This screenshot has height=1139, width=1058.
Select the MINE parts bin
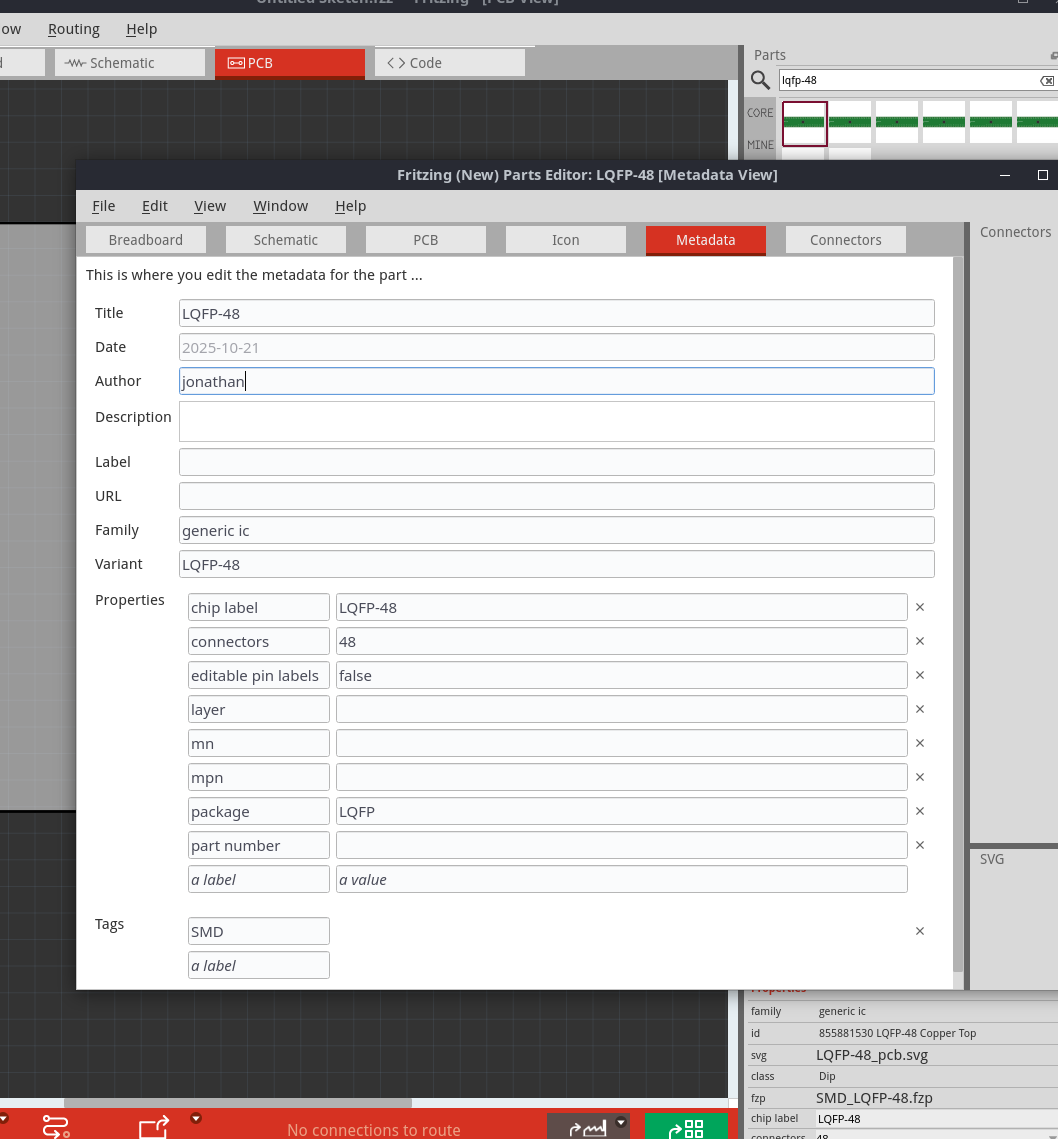click(760, 146)
